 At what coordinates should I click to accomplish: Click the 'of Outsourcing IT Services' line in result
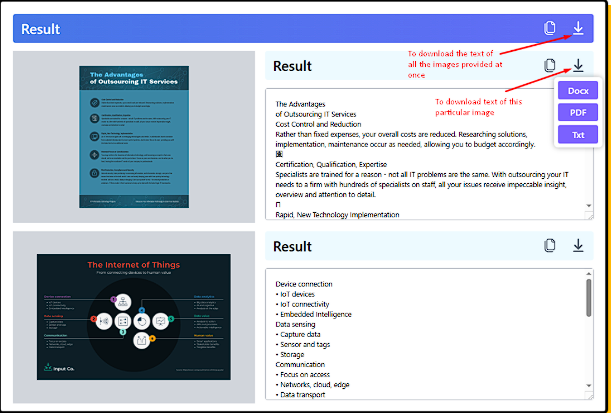point(316,114)
